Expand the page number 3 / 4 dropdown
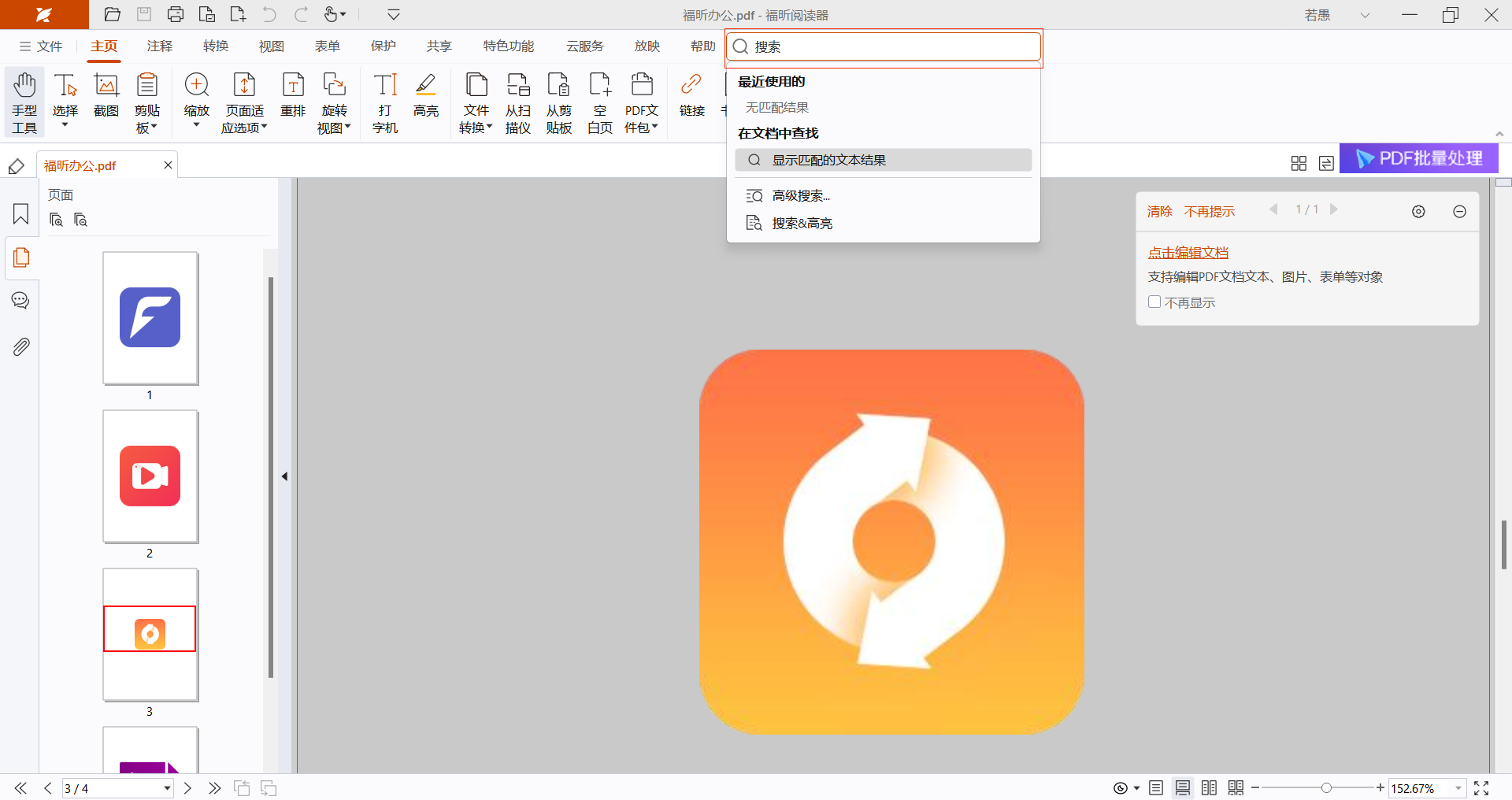 [x=167, y=788]
